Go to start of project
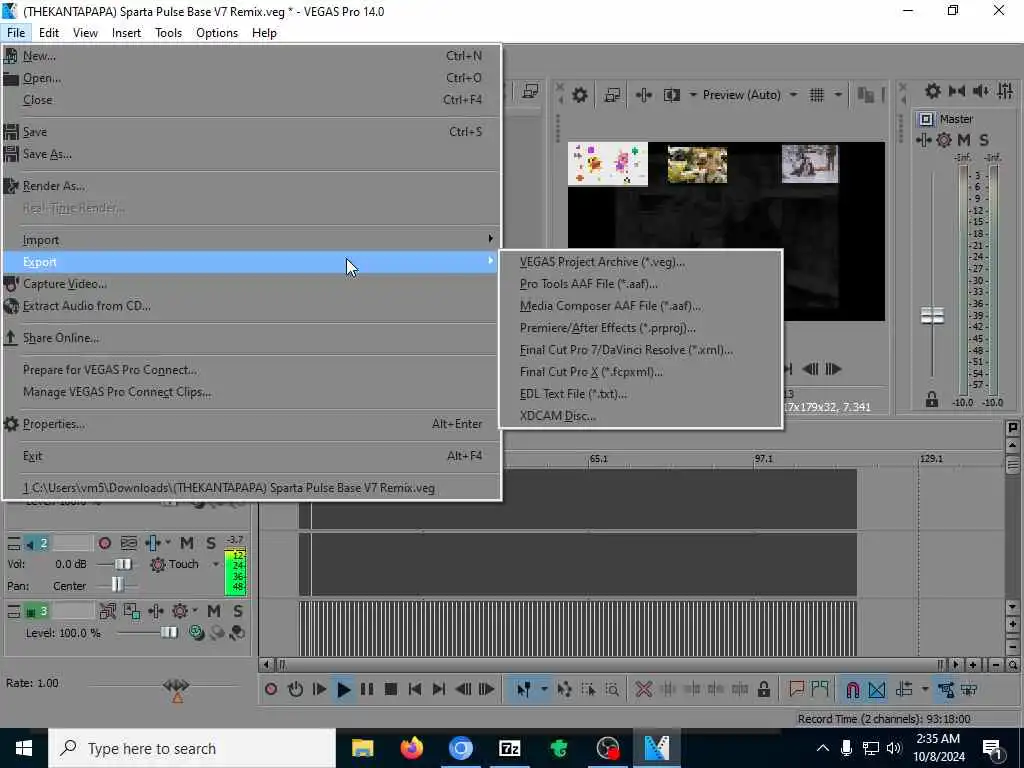The width and height of the screenshot is (1024, 768). pyautogui.click(x=415, y=689)
